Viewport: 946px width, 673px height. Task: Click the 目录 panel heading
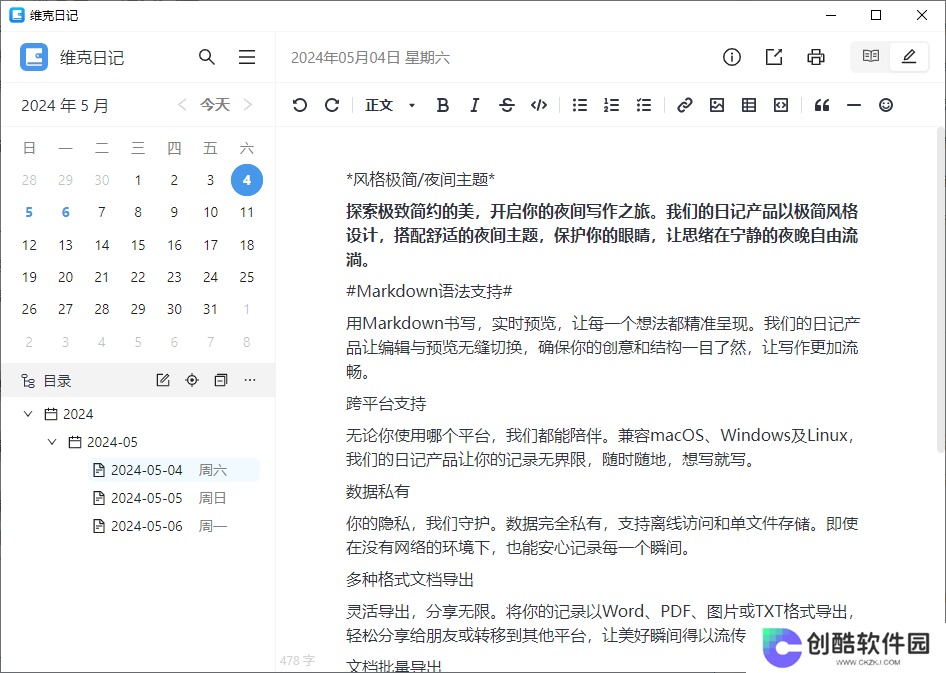[x=57, y=381]
